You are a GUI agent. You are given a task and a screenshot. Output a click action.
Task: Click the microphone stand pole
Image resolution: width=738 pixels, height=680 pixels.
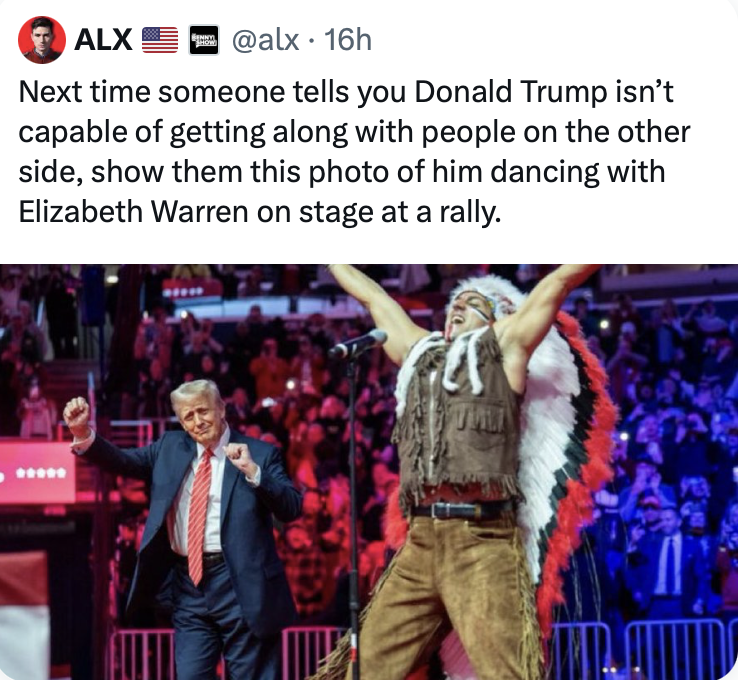(354, 508)
